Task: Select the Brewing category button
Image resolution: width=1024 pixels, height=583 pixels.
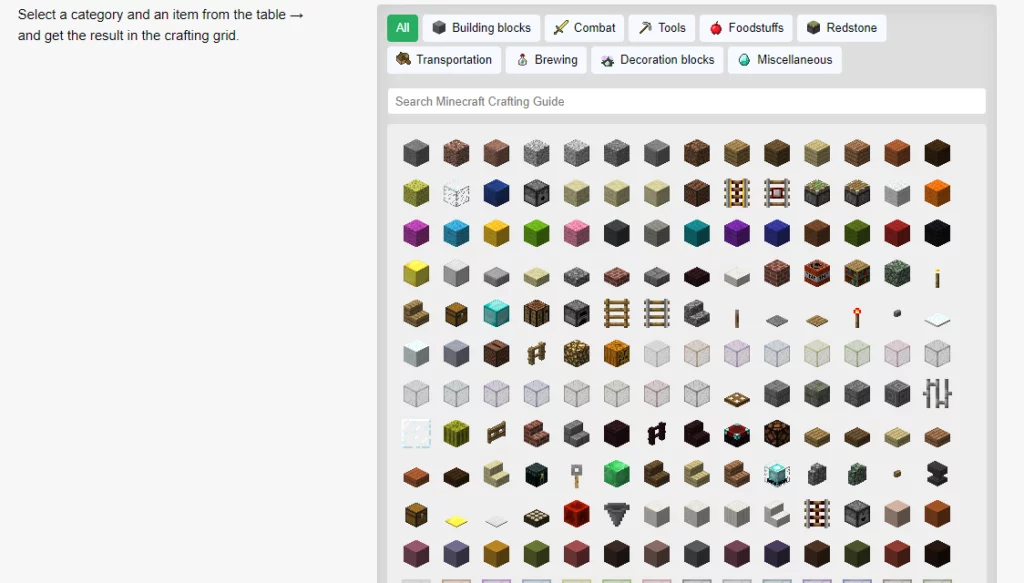Action: click(546, 60)
